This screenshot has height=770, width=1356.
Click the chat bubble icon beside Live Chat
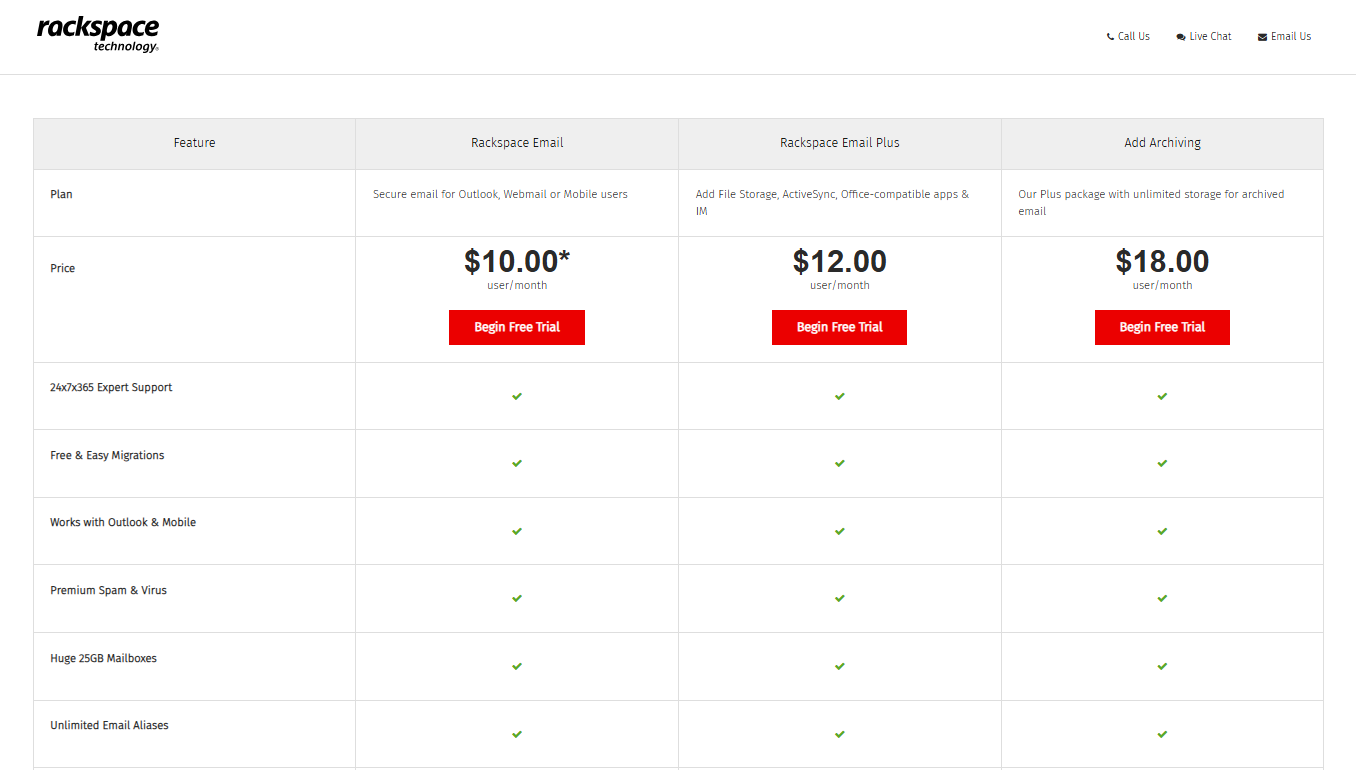tap(1181, 37)
